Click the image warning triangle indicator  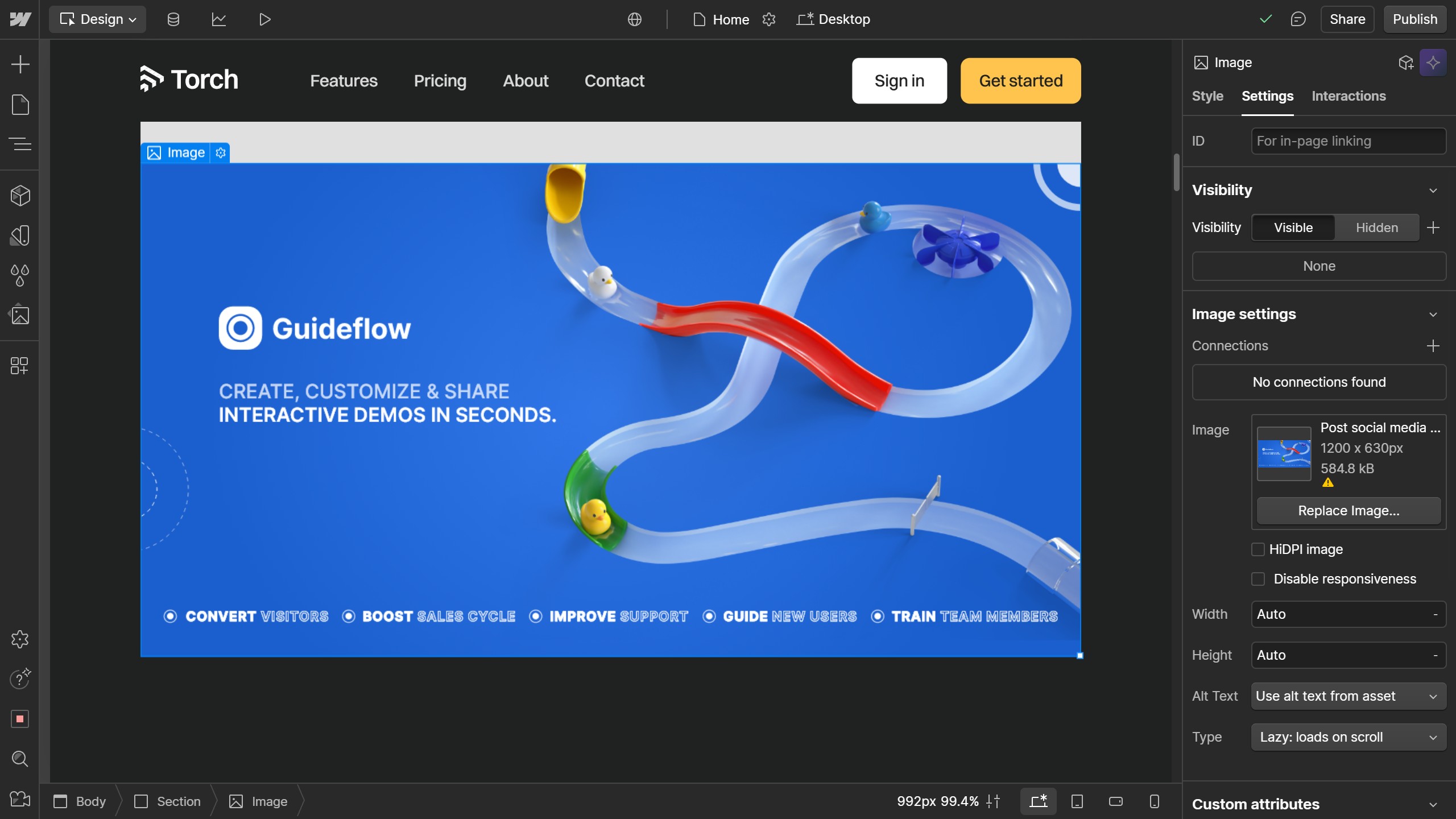[1327, 483]
